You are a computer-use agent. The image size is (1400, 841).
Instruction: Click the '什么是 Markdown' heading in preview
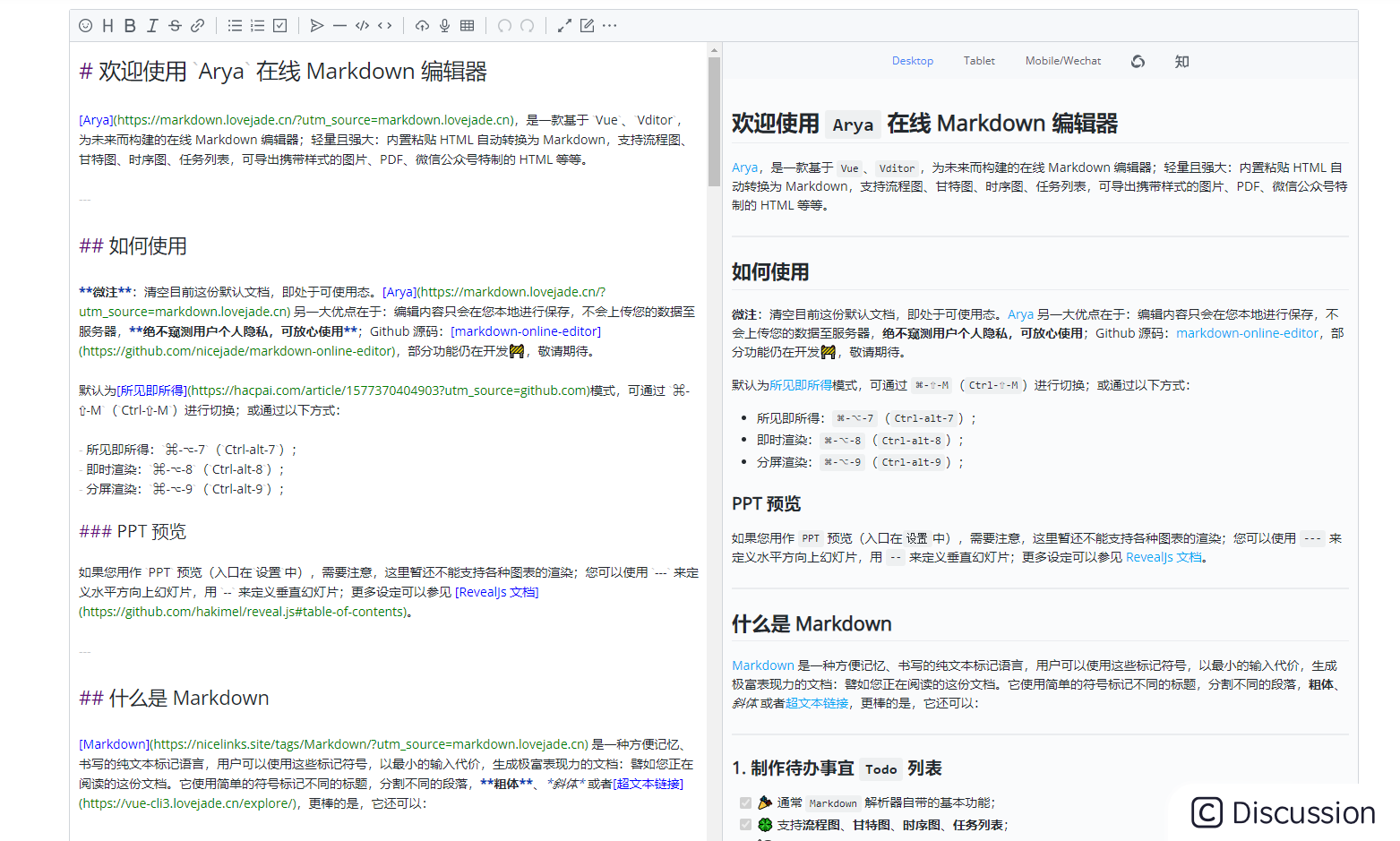812,624
